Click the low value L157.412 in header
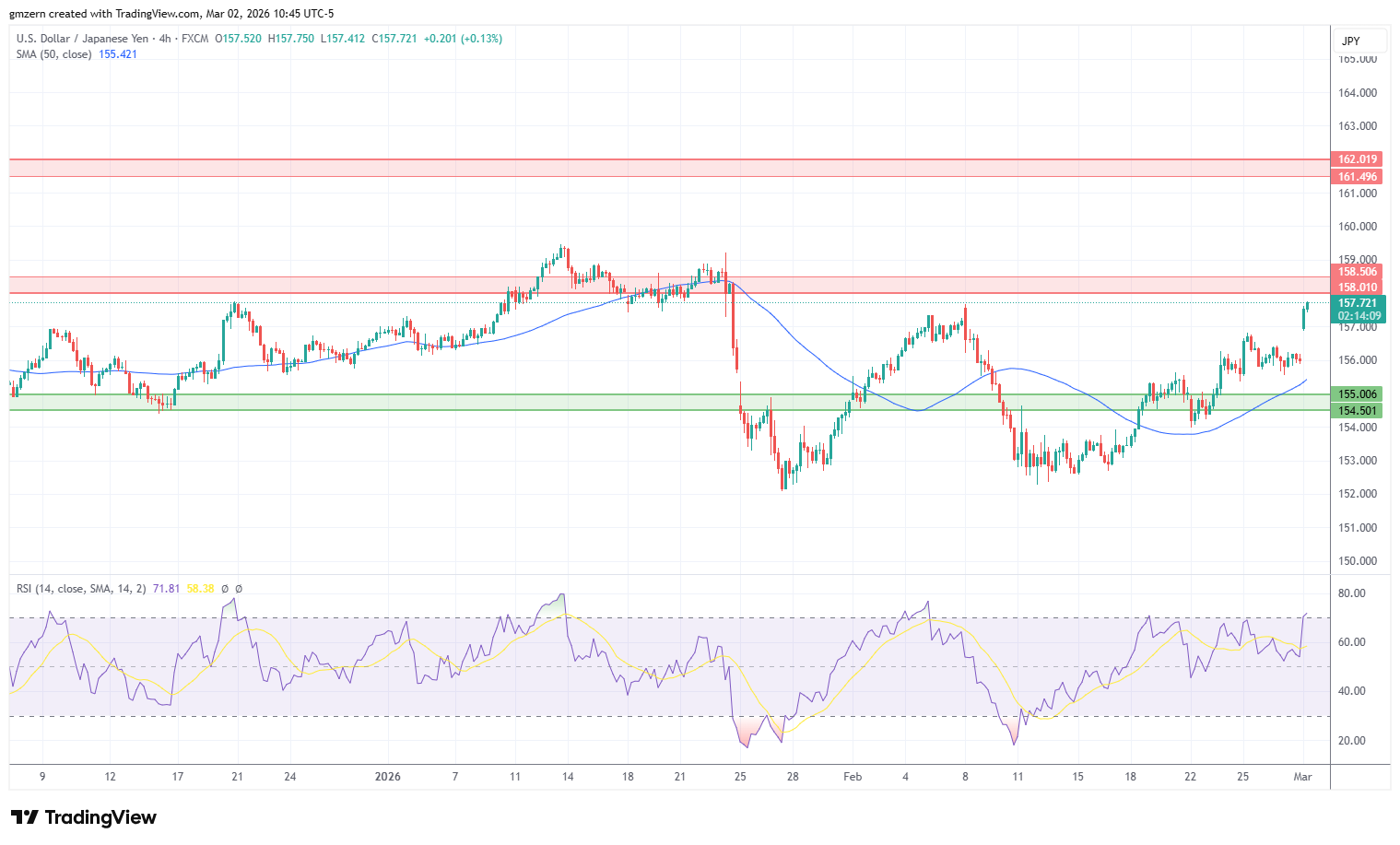1400x845 pixels. [x=343, y=39]
